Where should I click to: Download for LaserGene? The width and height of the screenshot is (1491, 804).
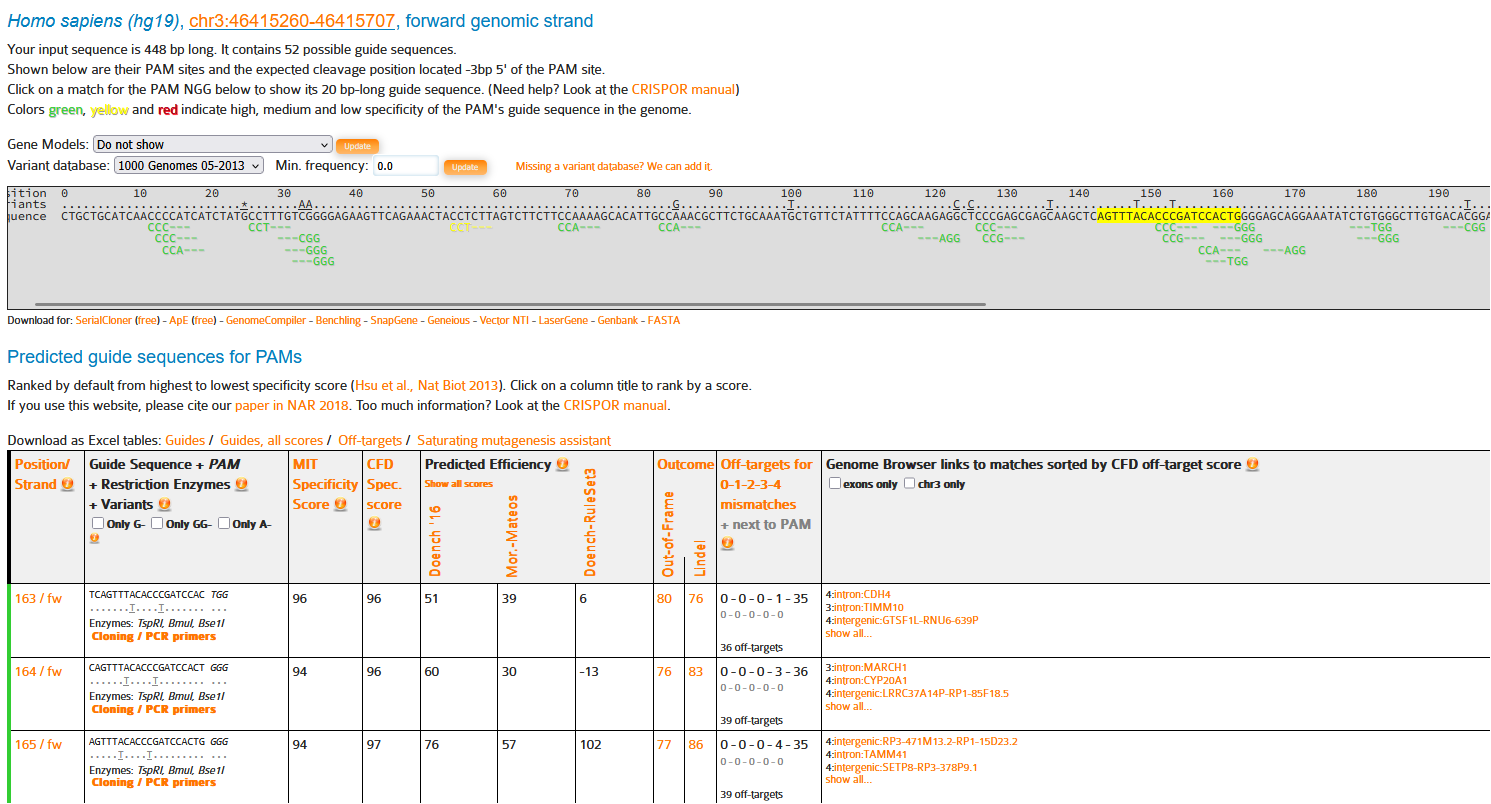point(564,320)
